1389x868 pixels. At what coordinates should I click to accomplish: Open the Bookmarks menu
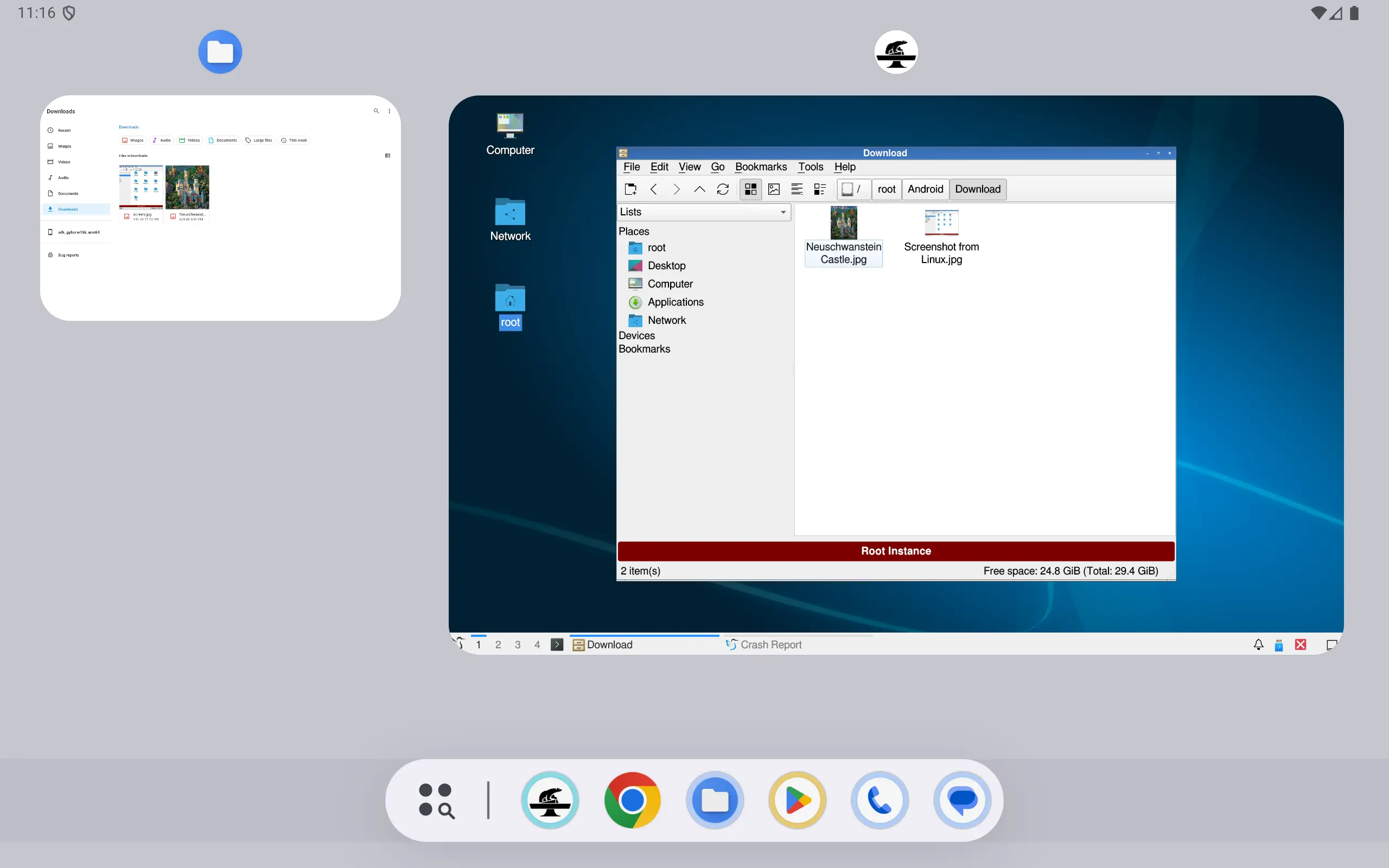[761, 167]
